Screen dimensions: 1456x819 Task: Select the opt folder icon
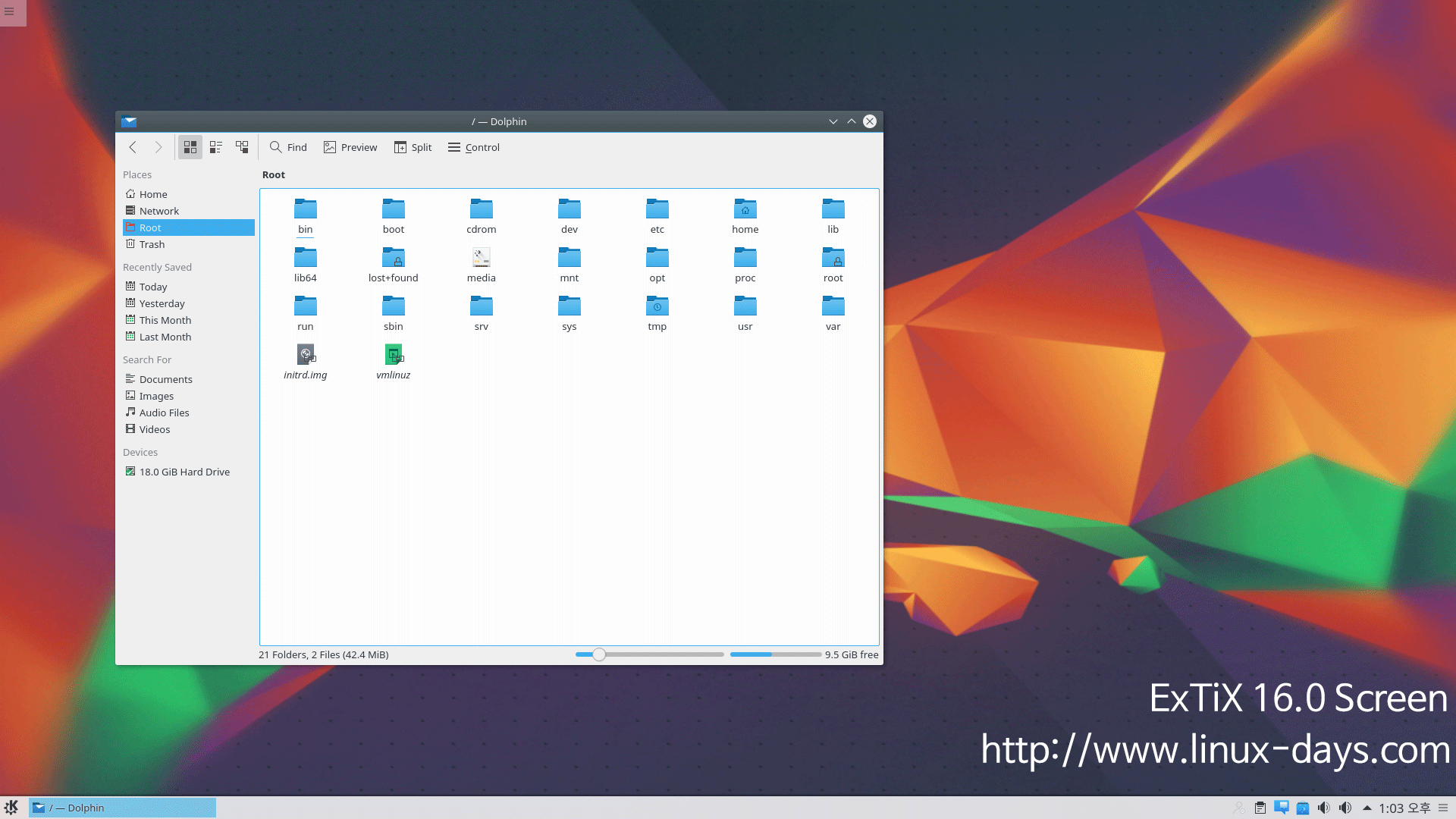coord(657,257)
